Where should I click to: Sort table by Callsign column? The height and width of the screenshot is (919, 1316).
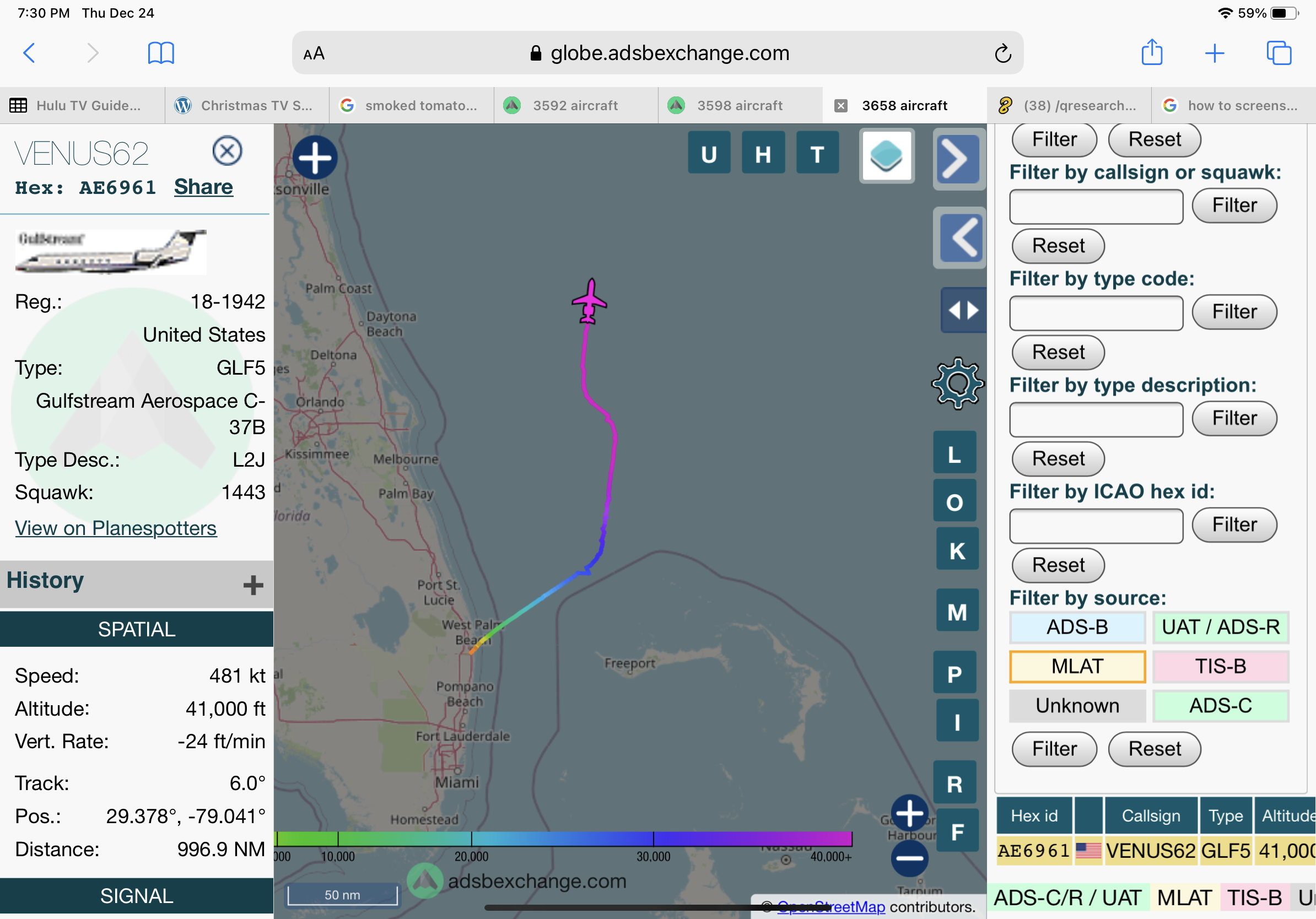tap(1150, 816)
